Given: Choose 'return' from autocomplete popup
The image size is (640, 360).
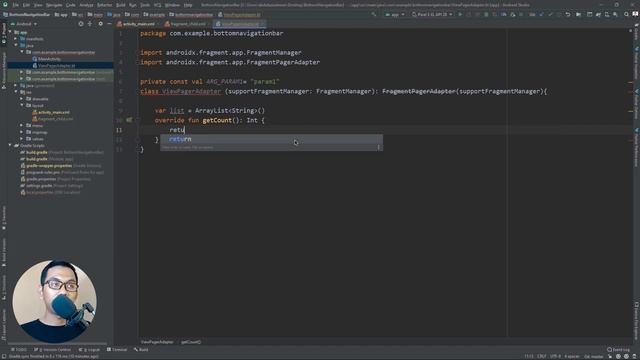Looking at the screenshot, I should click(271, 139).
